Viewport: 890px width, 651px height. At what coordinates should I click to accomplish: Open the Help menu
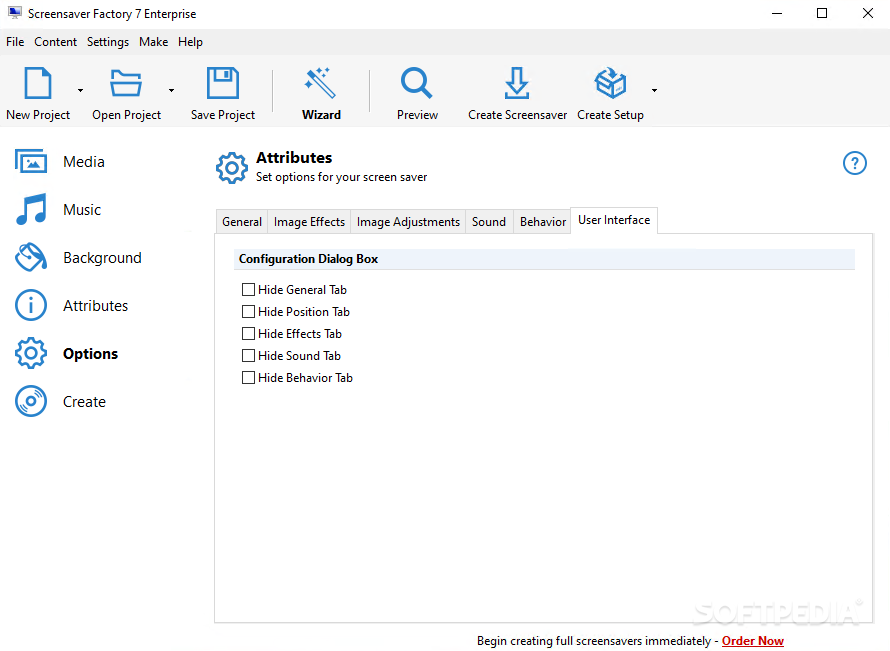click(x=190, y=42)
